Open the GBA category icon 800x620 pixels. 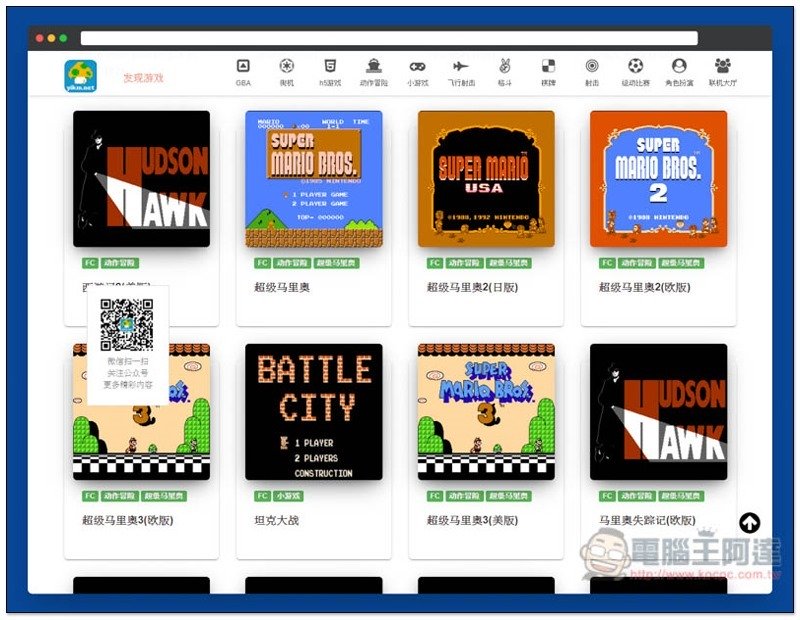pyautogui.click(x=243, y=66)
